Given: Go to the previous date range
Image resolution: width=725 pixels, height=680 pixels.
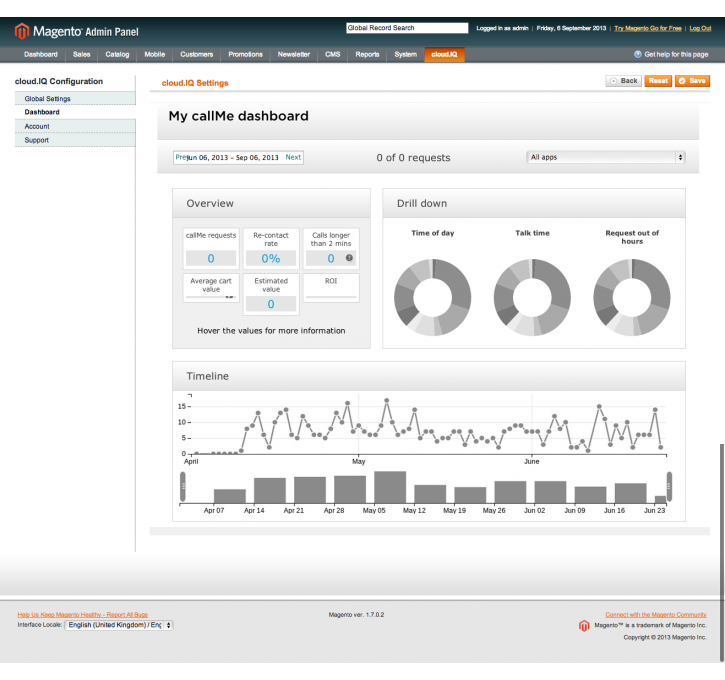Looking at the screenshot, I should [x=180, y=157].
